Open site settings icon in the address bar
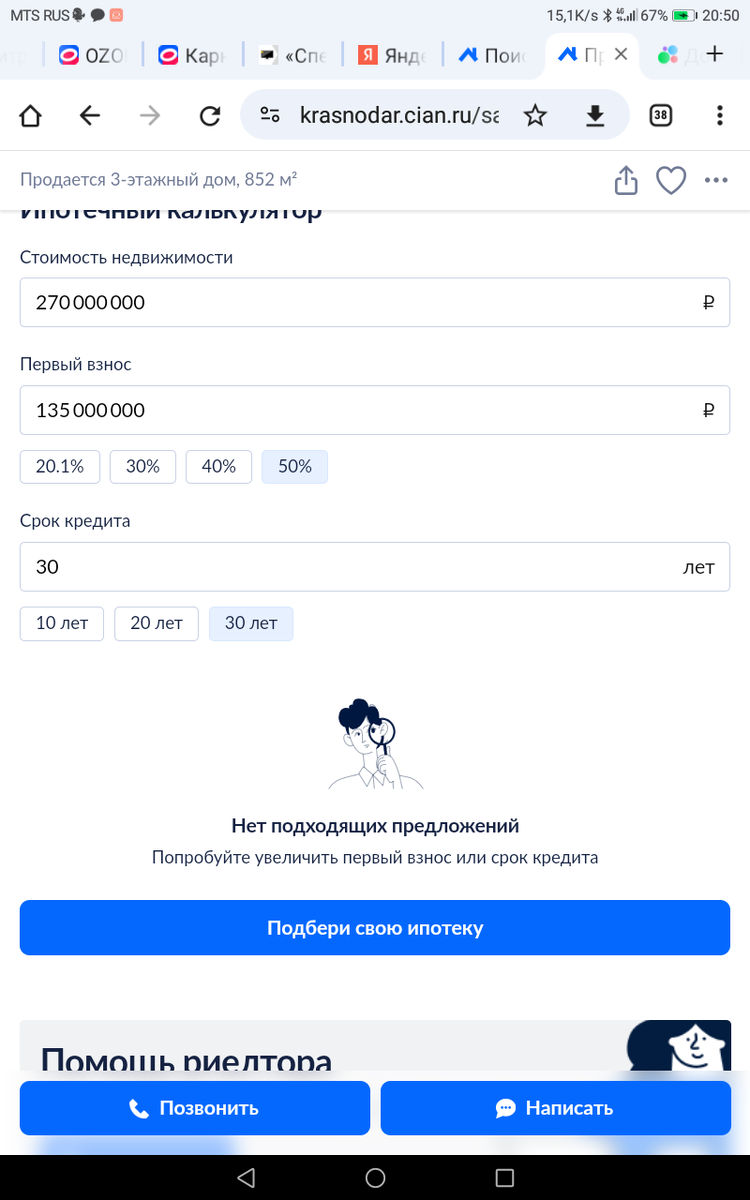 pos(270,114)
